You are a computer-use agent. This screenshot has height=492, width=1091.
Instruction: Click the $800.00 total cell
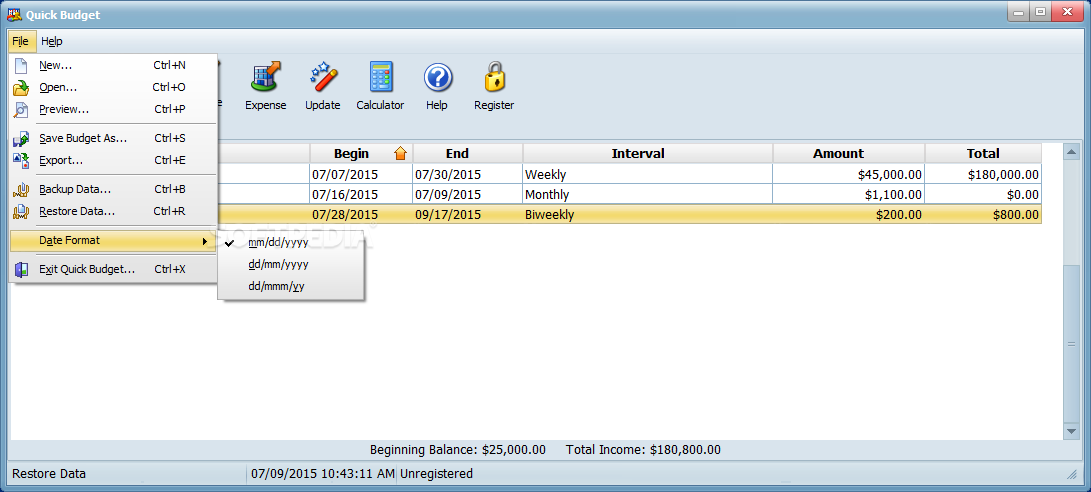pyautogui.click(x=983, y=215)
